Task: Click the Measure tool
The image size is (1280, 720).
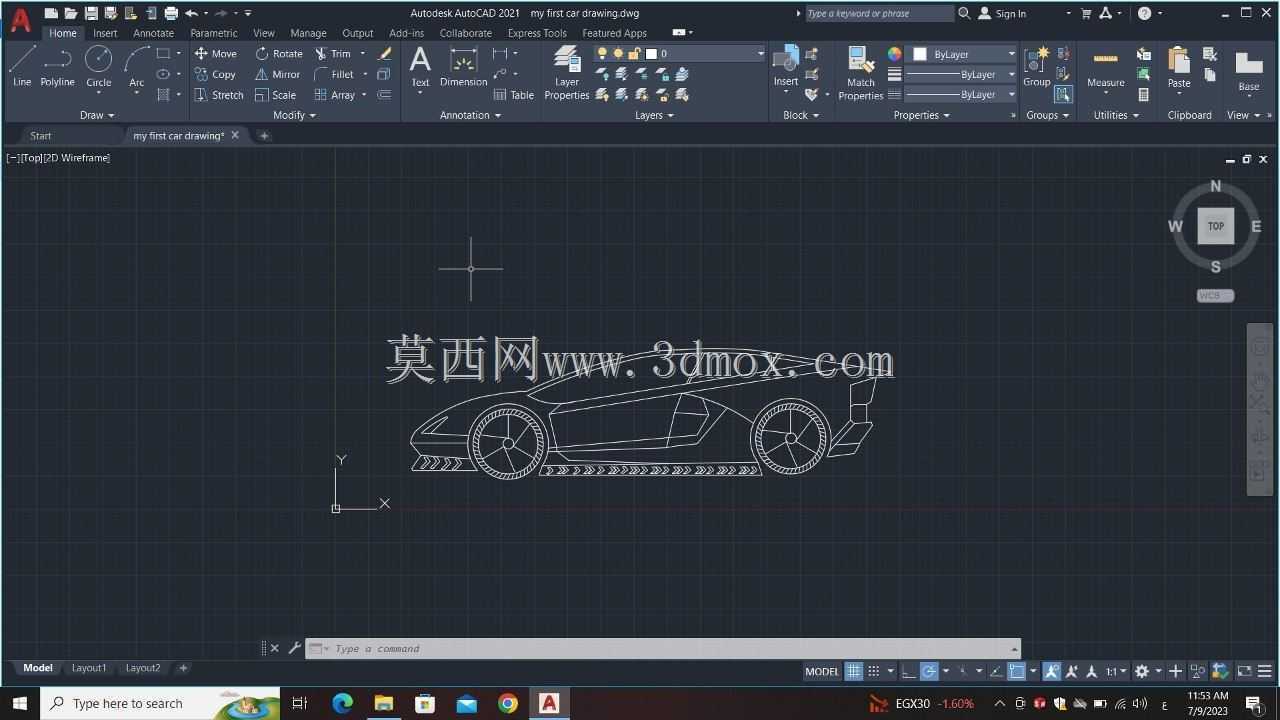Action: tap(1105, 66)
